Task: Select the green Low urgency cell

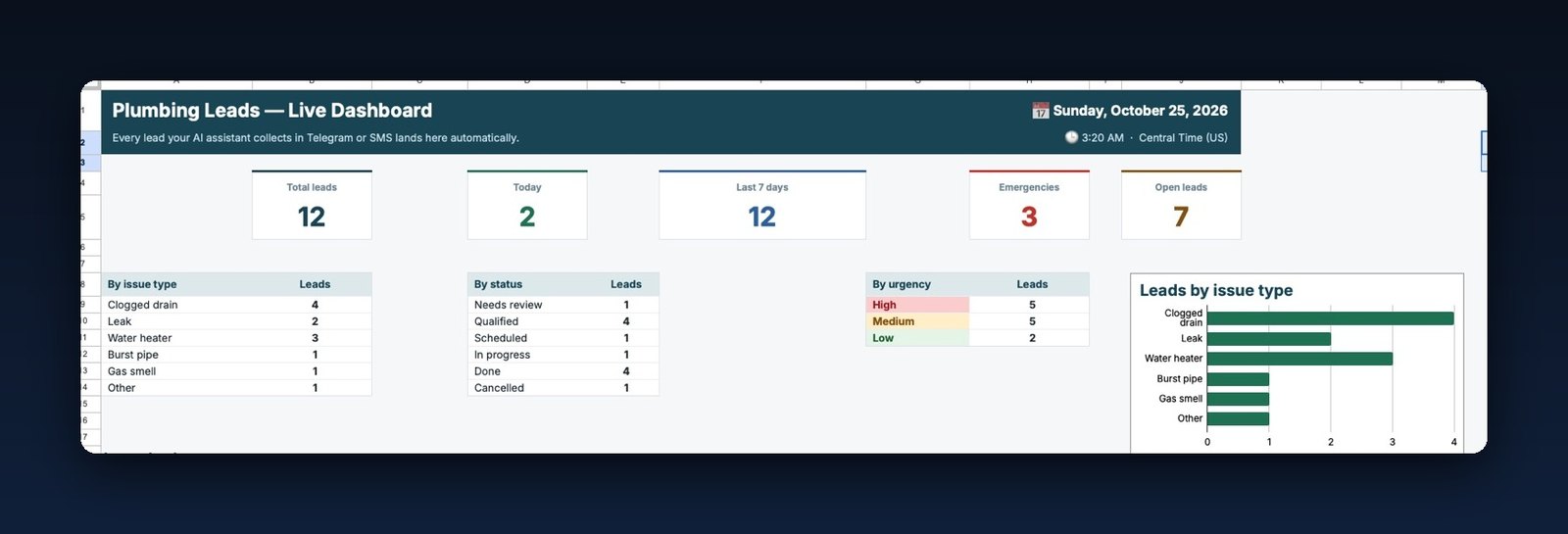Action: tap(917, 338)
